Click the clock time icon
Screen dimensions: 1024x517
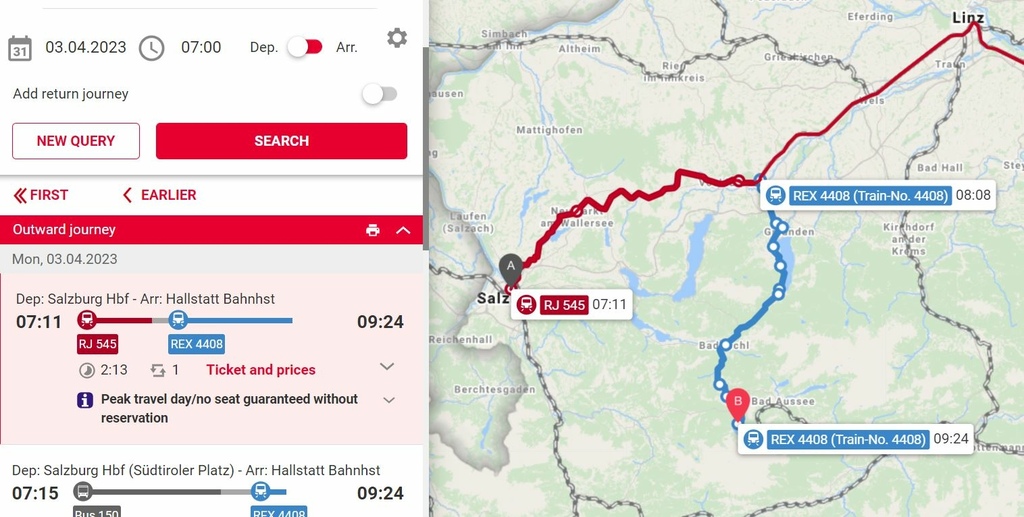coord(152,48)
